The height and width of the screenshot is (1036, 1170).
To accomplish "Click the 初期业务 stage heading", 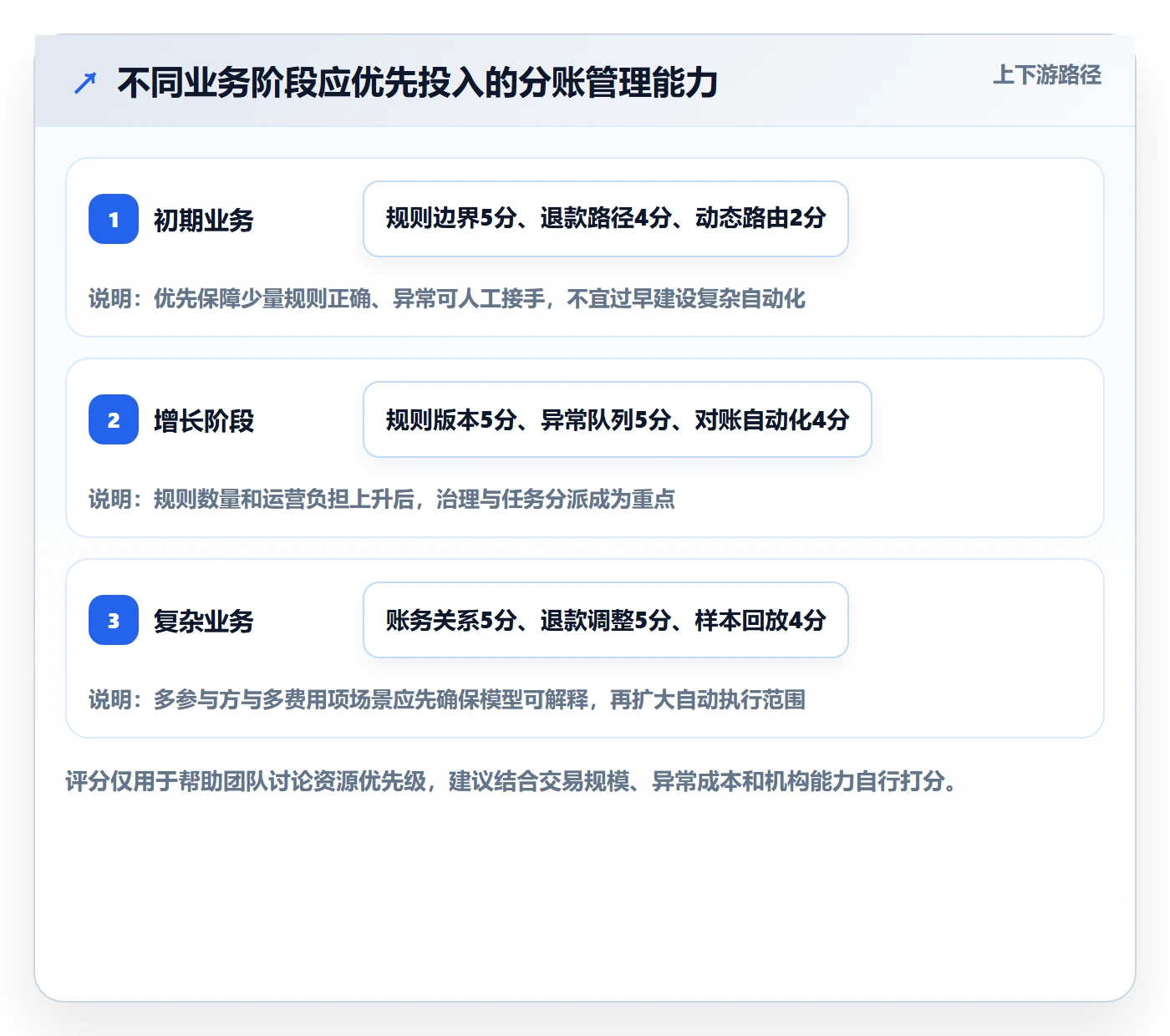I will (204, 220).
